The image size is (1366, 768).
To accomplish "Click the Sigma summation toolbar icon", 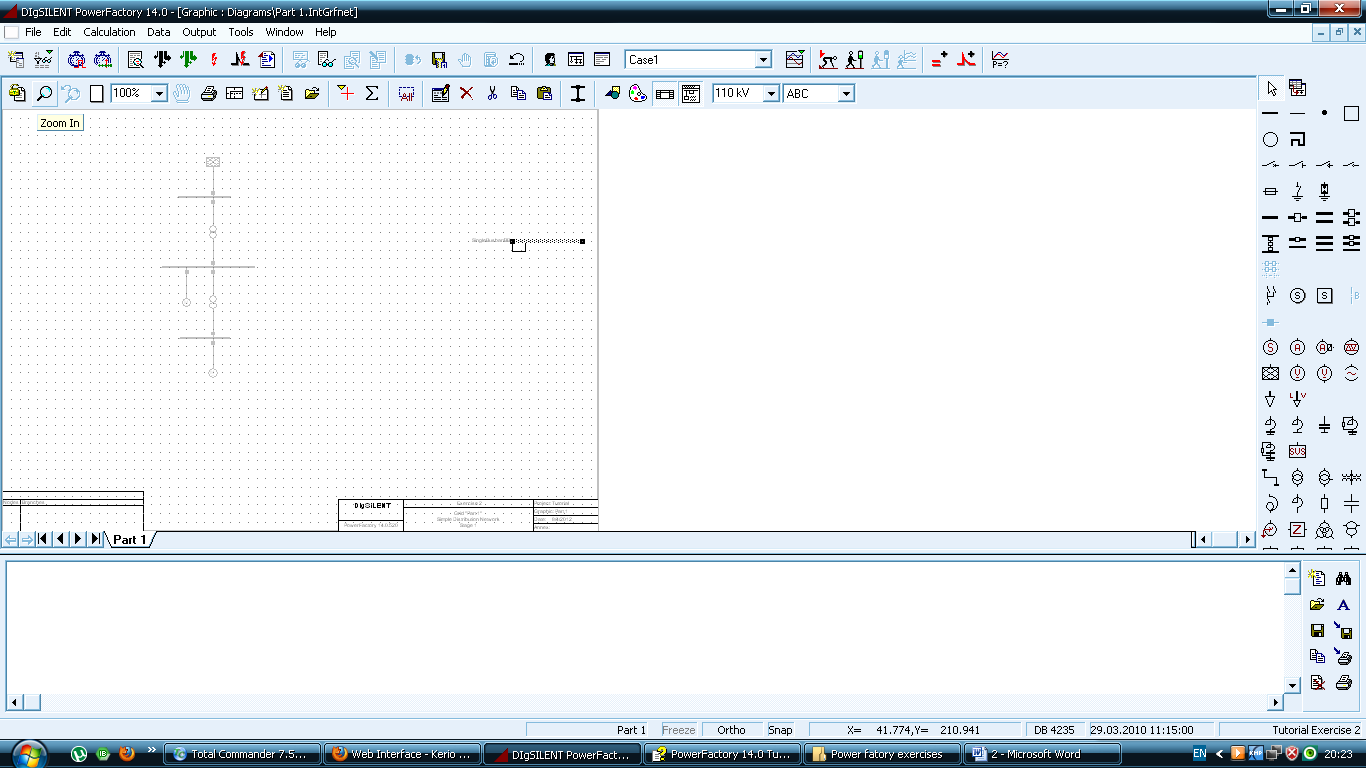I will (x=372, y=93).
